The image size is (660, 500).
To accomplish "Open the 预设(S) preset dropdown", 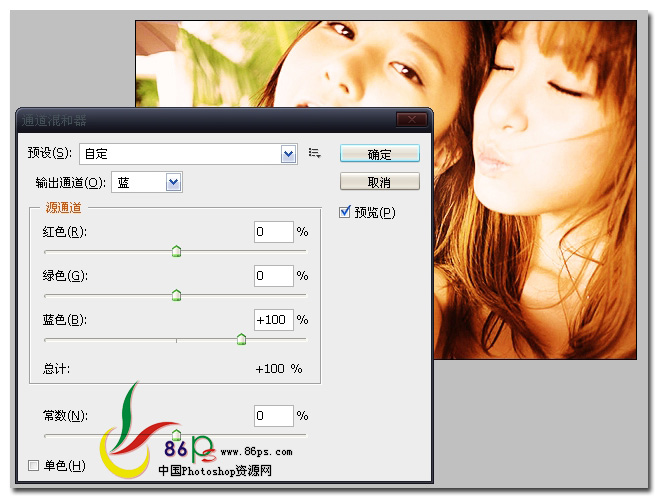I will tap(289, 153).
